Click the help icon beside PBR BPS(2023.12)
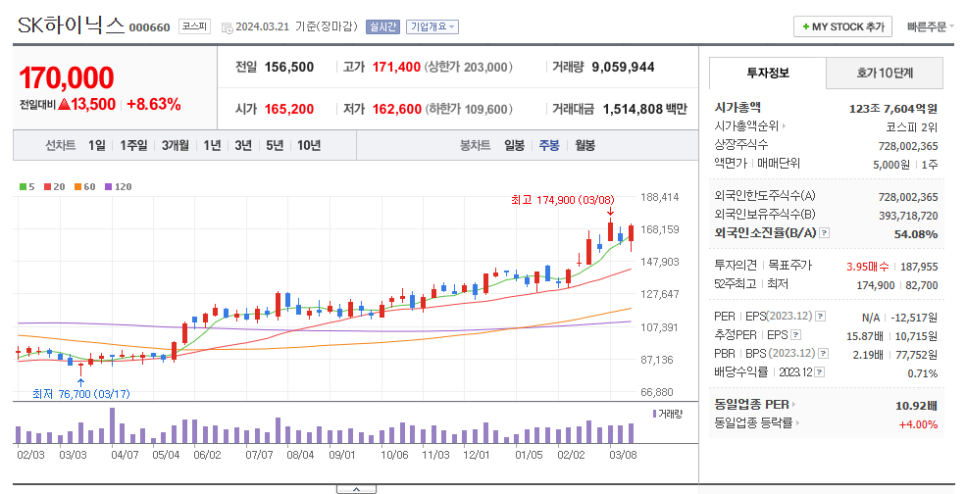The height and width of the screenshot is (494, 966). (823, 354)
